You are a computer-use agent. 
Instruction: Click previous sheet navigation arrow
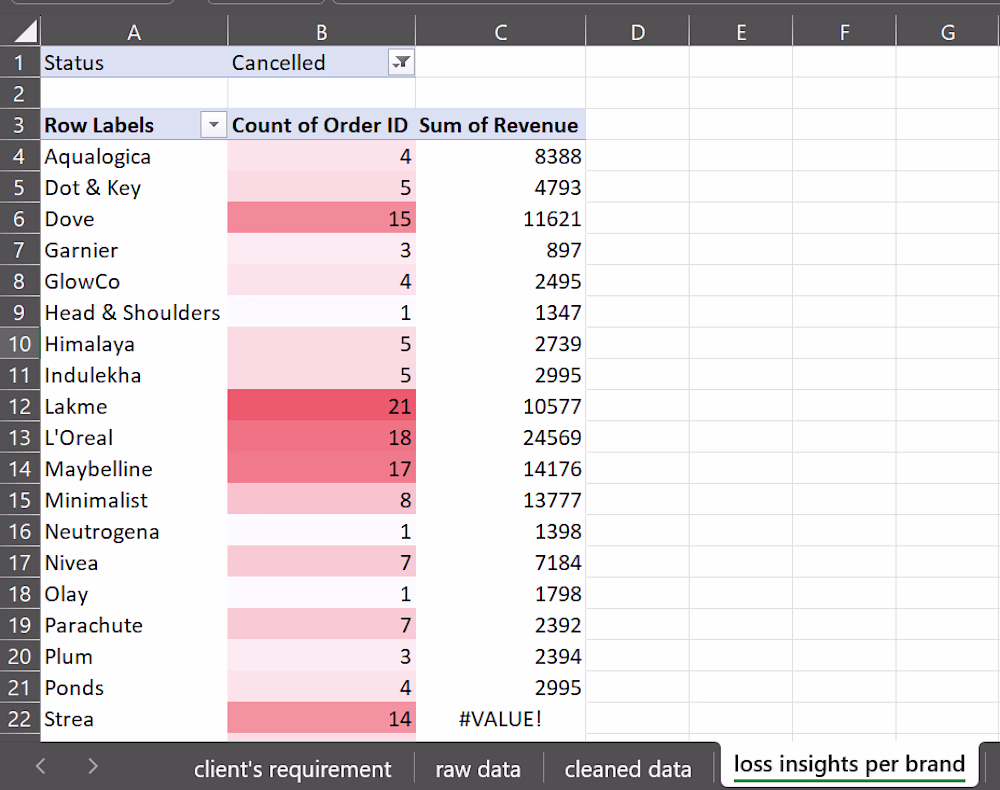41,766
